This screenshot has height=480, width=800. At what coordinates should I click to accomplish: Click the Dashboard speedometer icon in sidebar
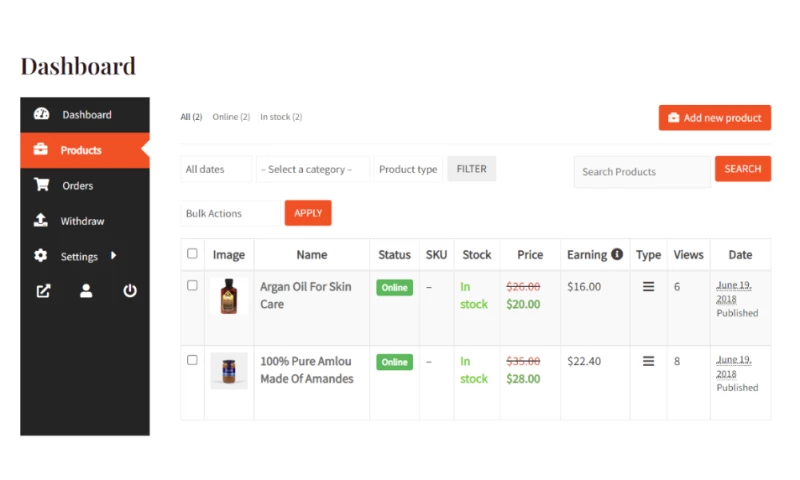(x=41, y=114)
